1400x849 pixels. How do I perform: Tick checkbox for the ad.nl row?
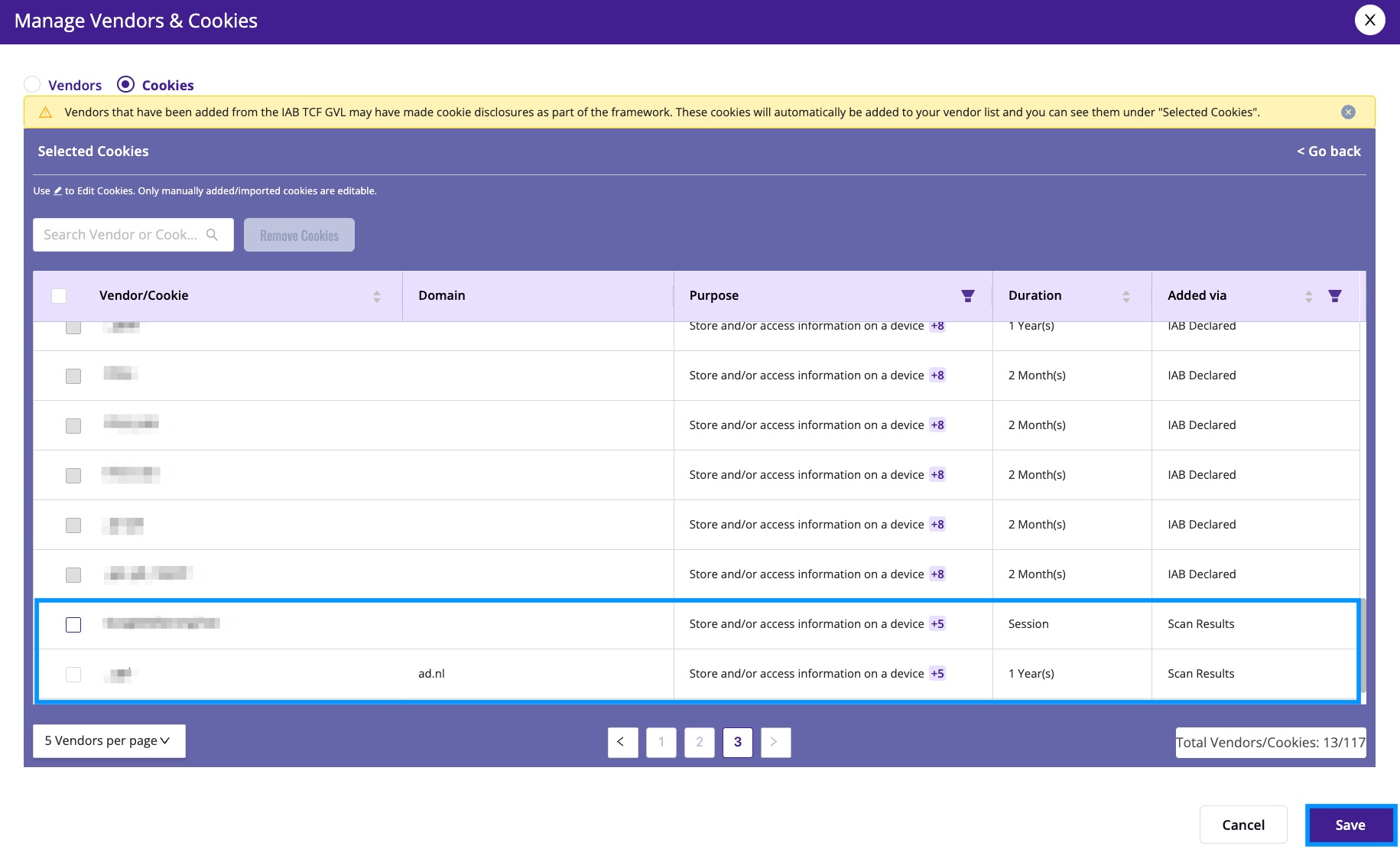click(73, 675)
